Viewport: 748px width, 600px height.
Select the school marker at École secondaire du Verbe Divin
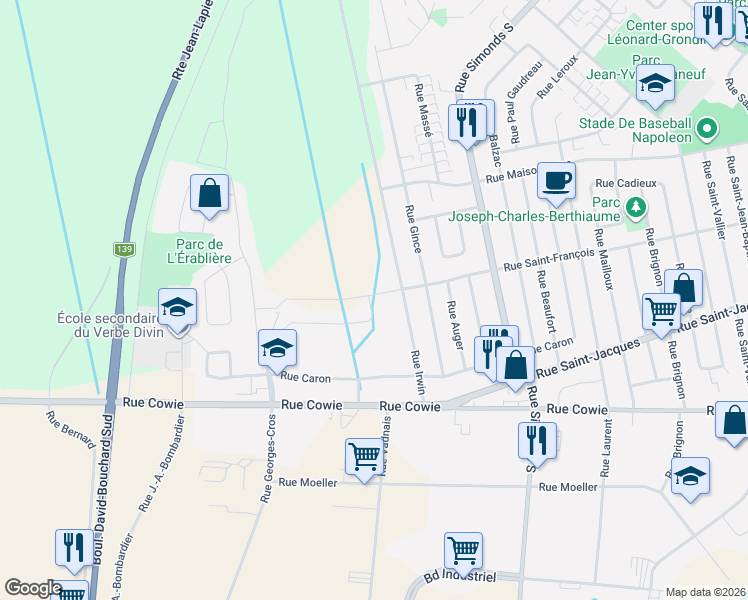pyautogui.click(x=177, y=310)
